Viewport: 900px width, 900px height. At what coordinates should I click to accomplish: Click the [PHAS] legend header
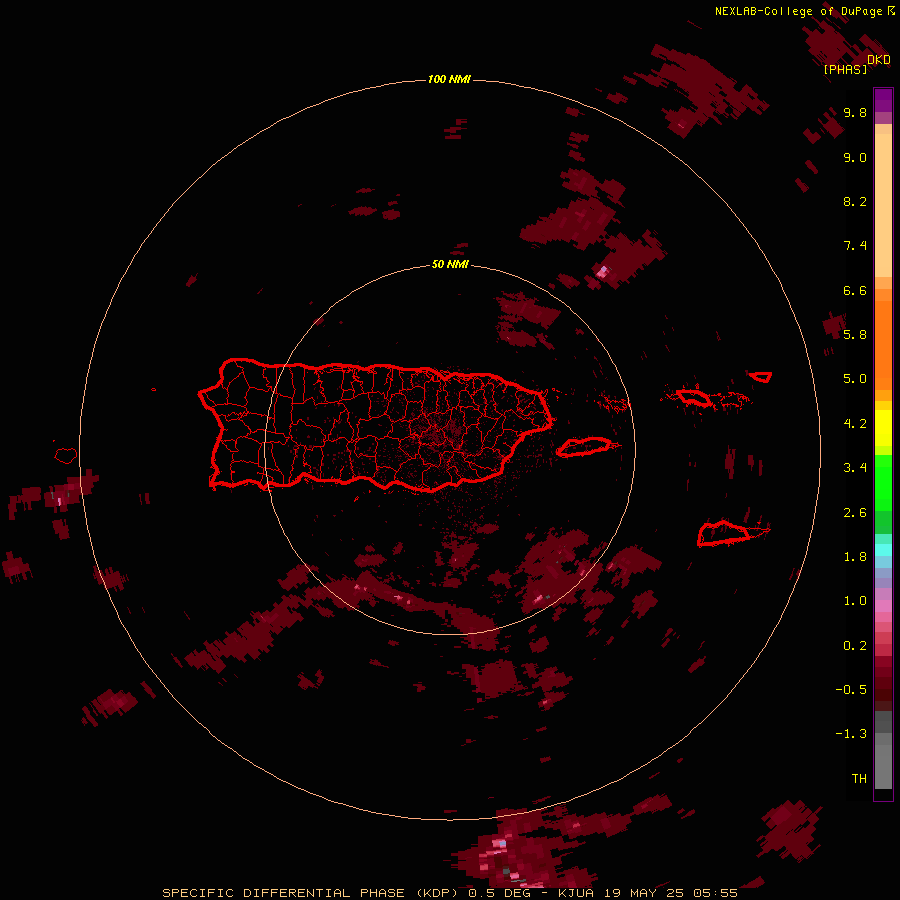[x=845, y=69]
